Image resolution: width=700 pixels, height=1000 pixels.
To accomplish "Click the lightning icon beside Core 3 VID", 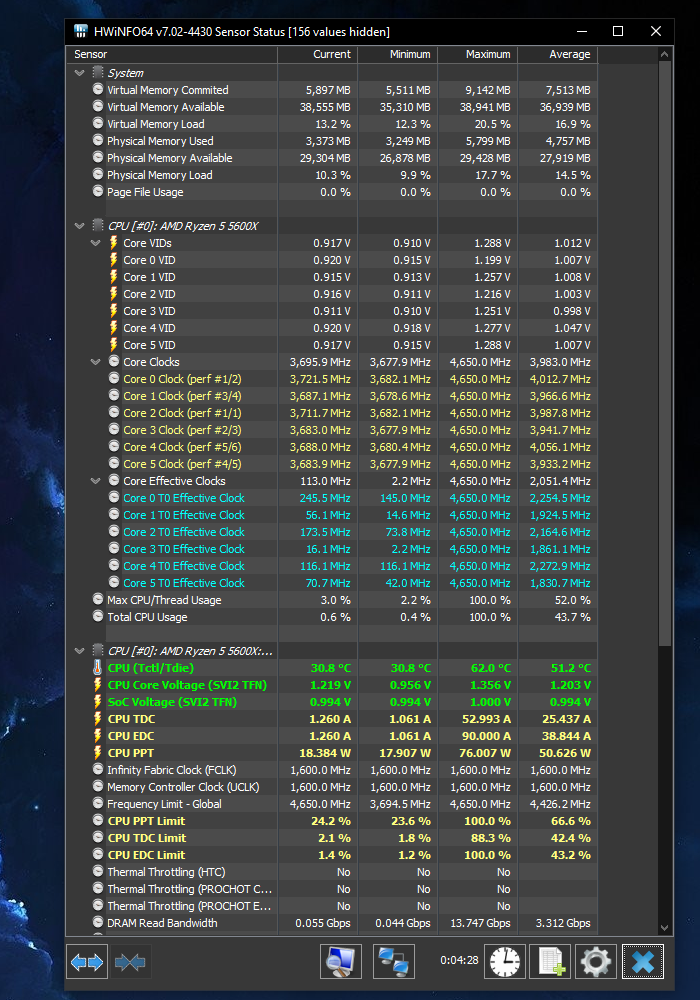I will click(x=113, y=311).
